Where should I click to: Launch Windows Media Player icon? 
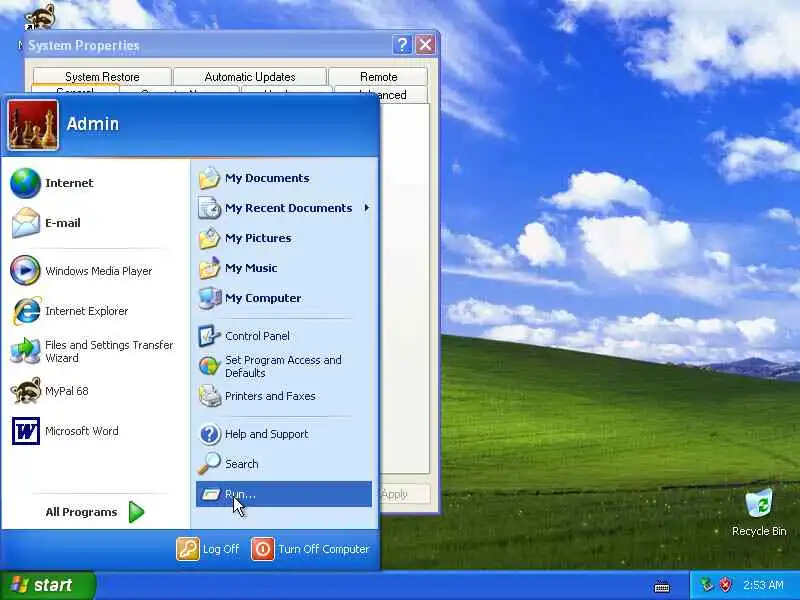[x=26, y=270]
